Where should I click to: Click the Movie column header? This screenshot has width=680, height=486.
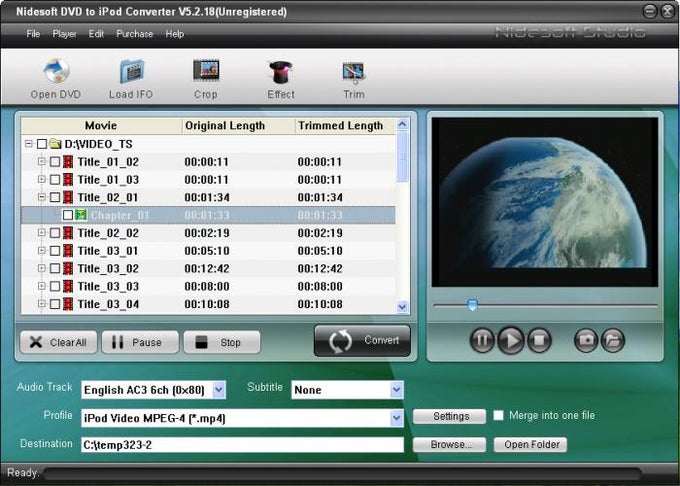(101, 126)
